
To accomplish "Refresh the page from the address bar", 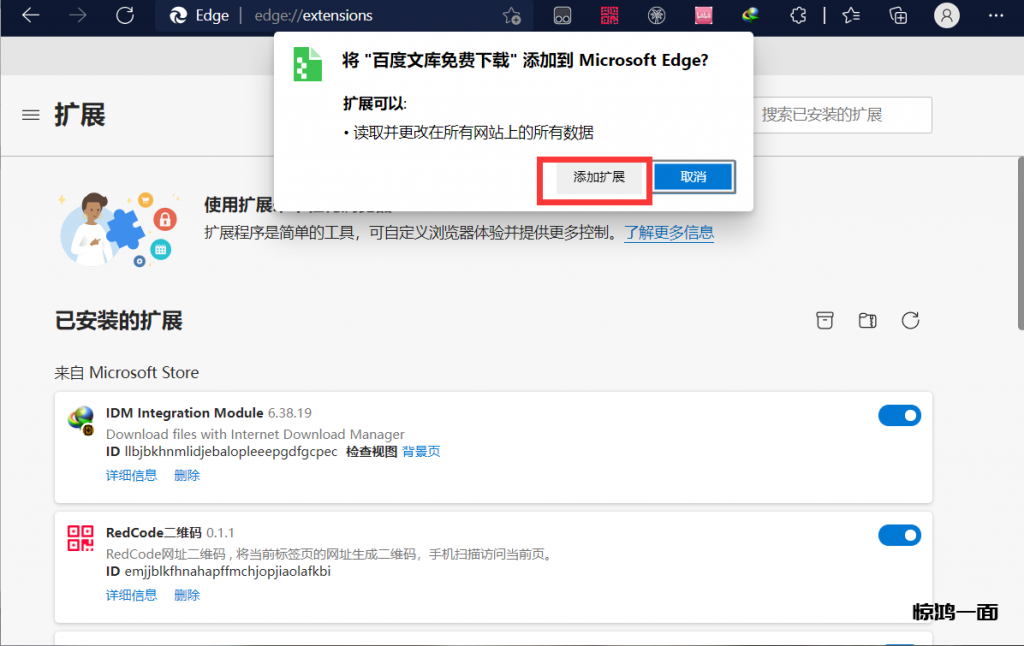I will (125, 16).
